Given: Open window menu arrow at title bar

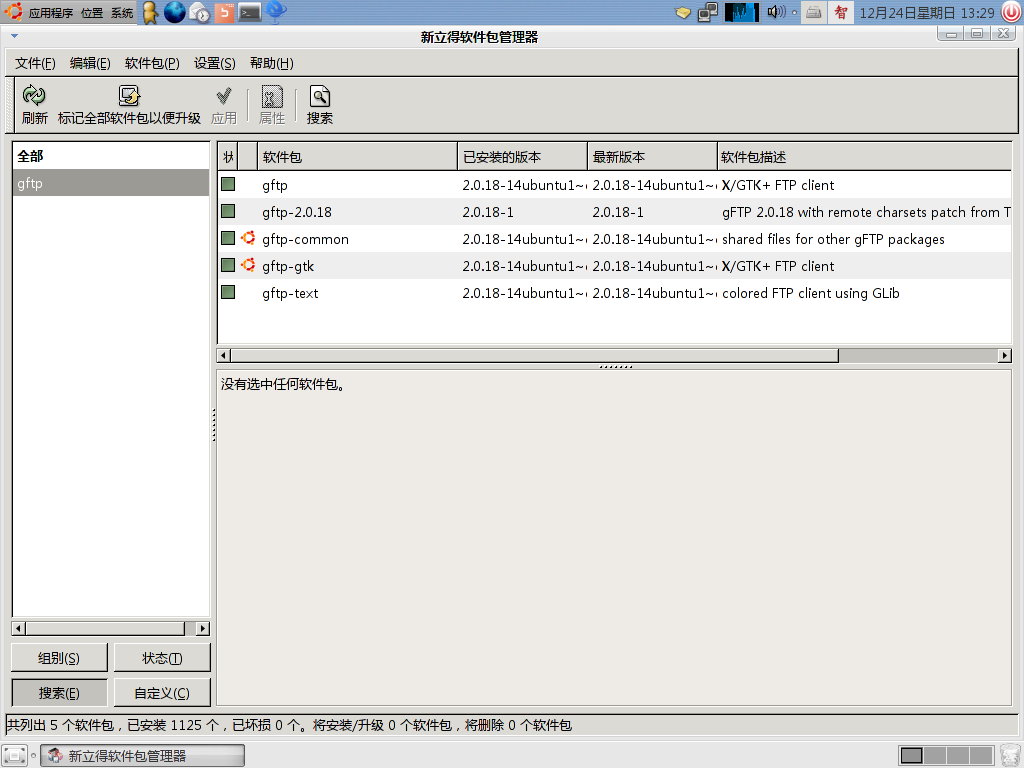Looking at the screenshot, I should pos(14,36).
